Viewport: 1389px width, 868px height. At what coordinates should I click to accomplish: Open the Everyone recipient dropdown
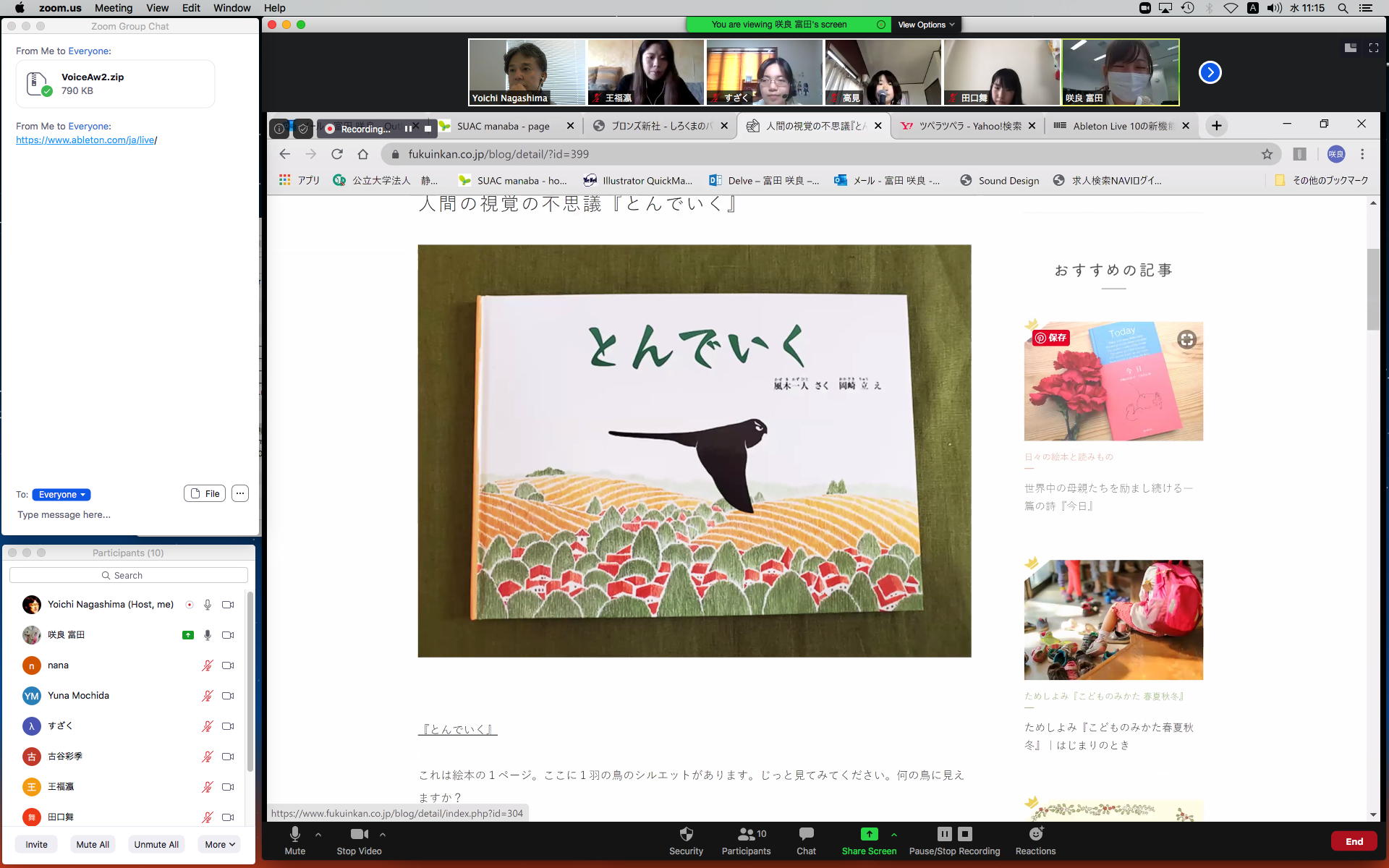pos(61,495)
